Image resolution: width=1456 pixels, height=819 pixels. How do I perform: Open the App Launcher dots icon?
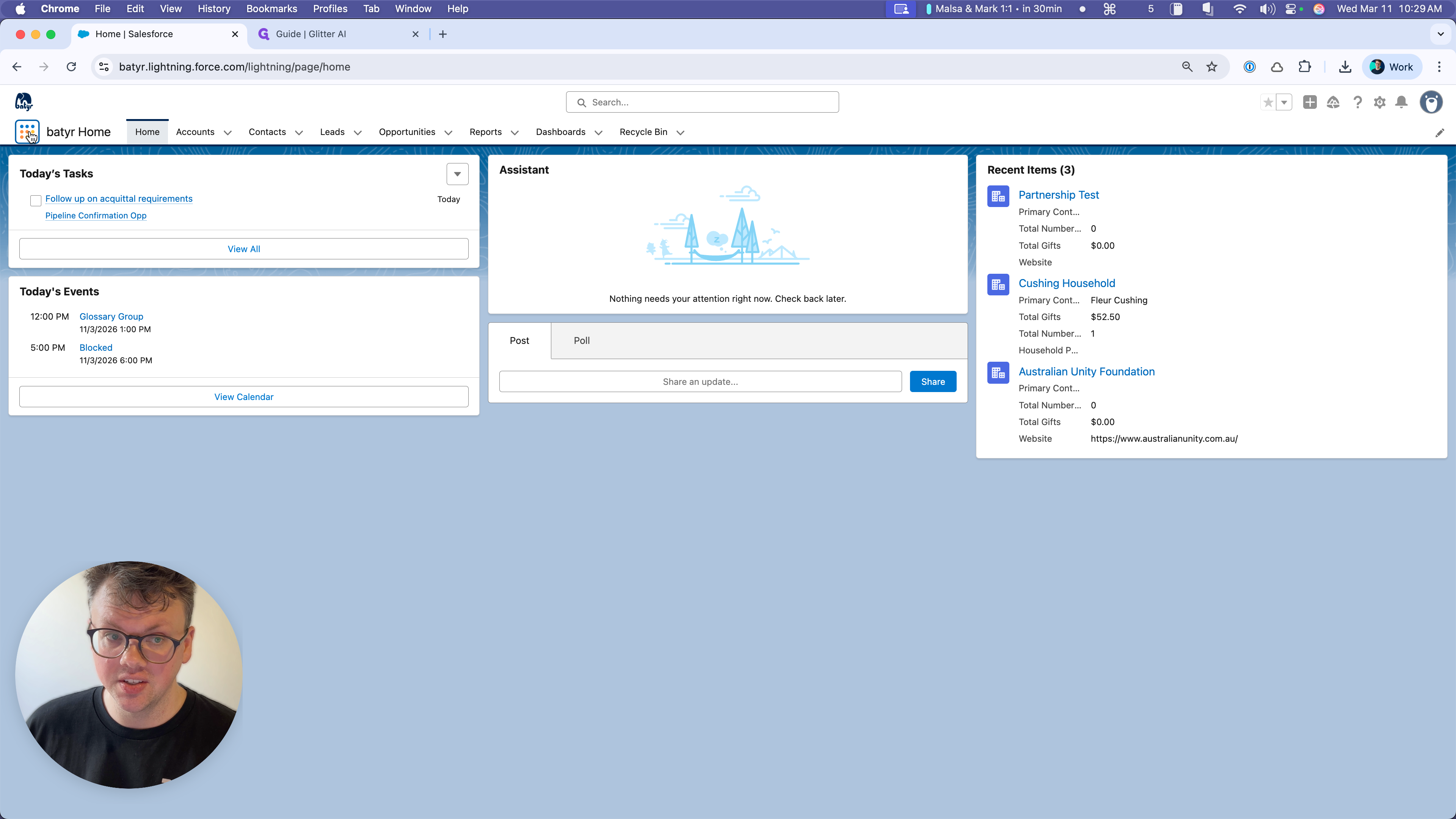(x=27, y=132)
